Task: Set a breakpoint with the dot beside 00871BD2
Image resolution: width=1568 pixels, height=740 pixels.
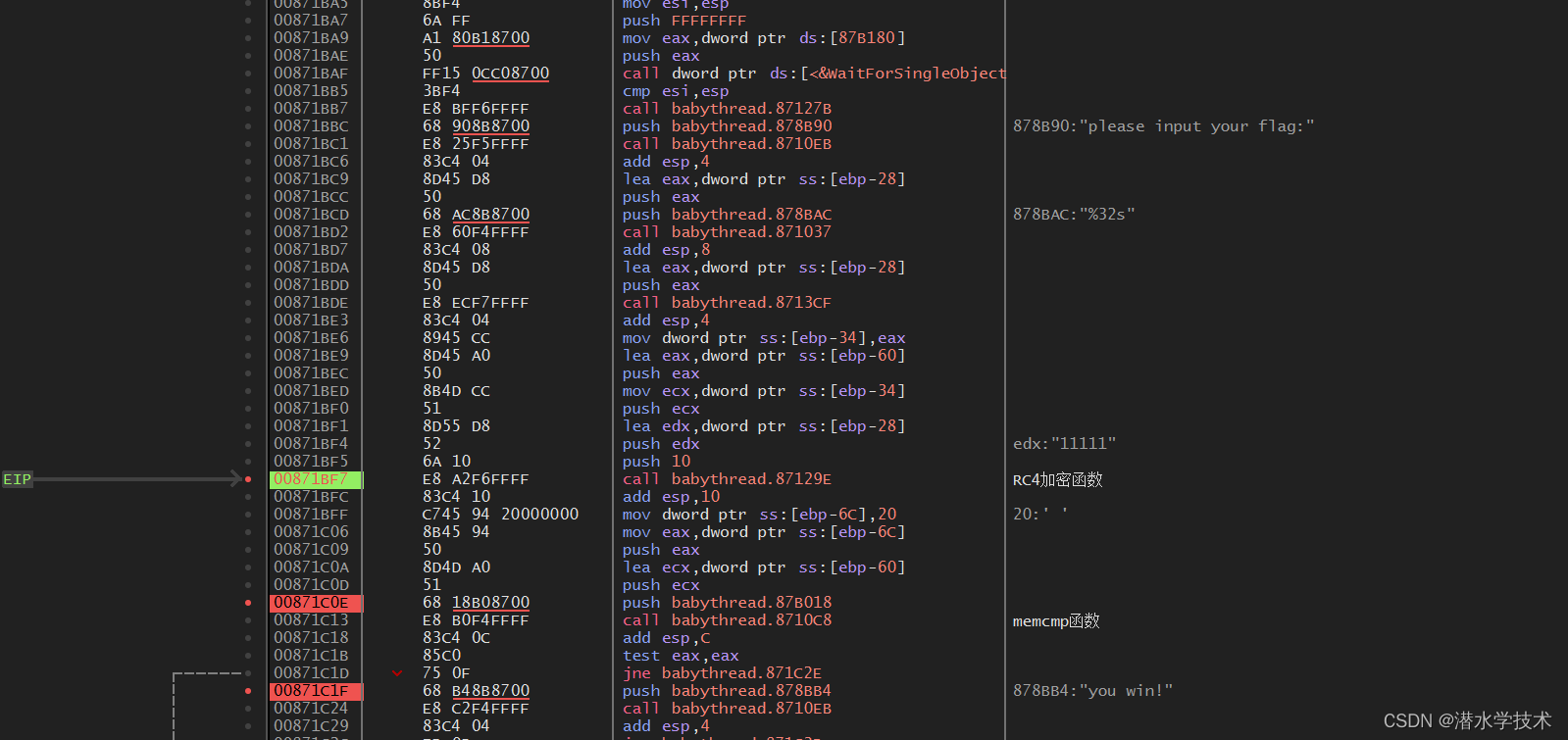Action: coord(248,232)
